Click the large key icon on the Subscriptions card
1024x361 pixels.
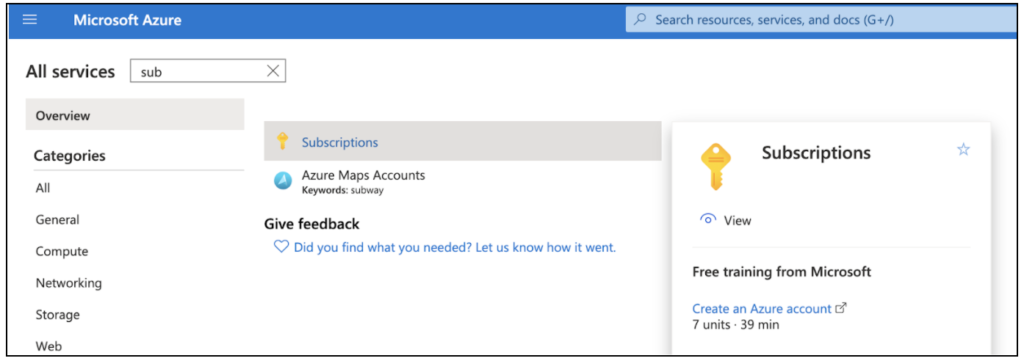click(716, 166)
